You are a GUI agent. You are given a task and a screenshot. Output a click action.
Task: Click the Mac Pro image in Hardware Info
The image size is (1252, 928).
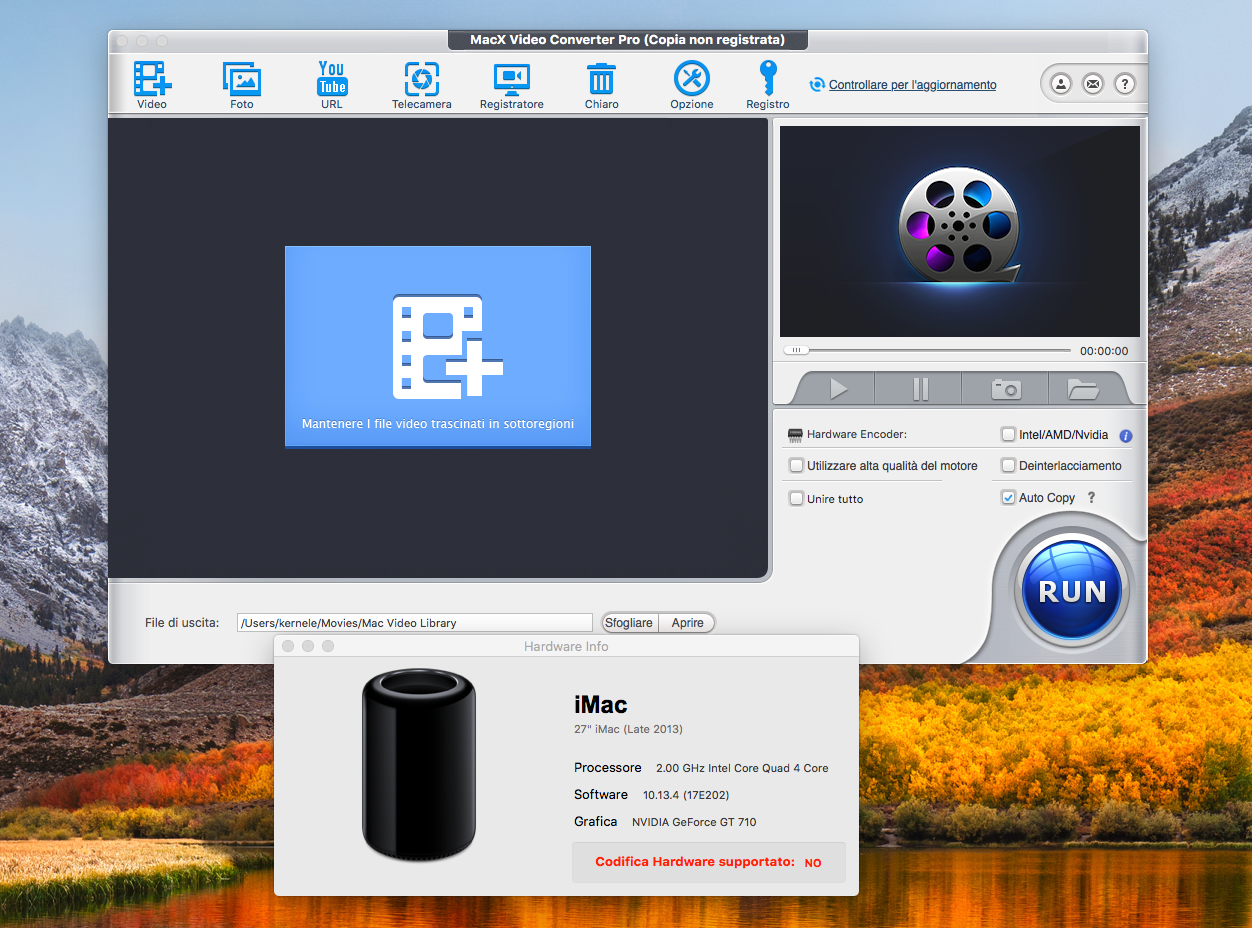point(419,765)
